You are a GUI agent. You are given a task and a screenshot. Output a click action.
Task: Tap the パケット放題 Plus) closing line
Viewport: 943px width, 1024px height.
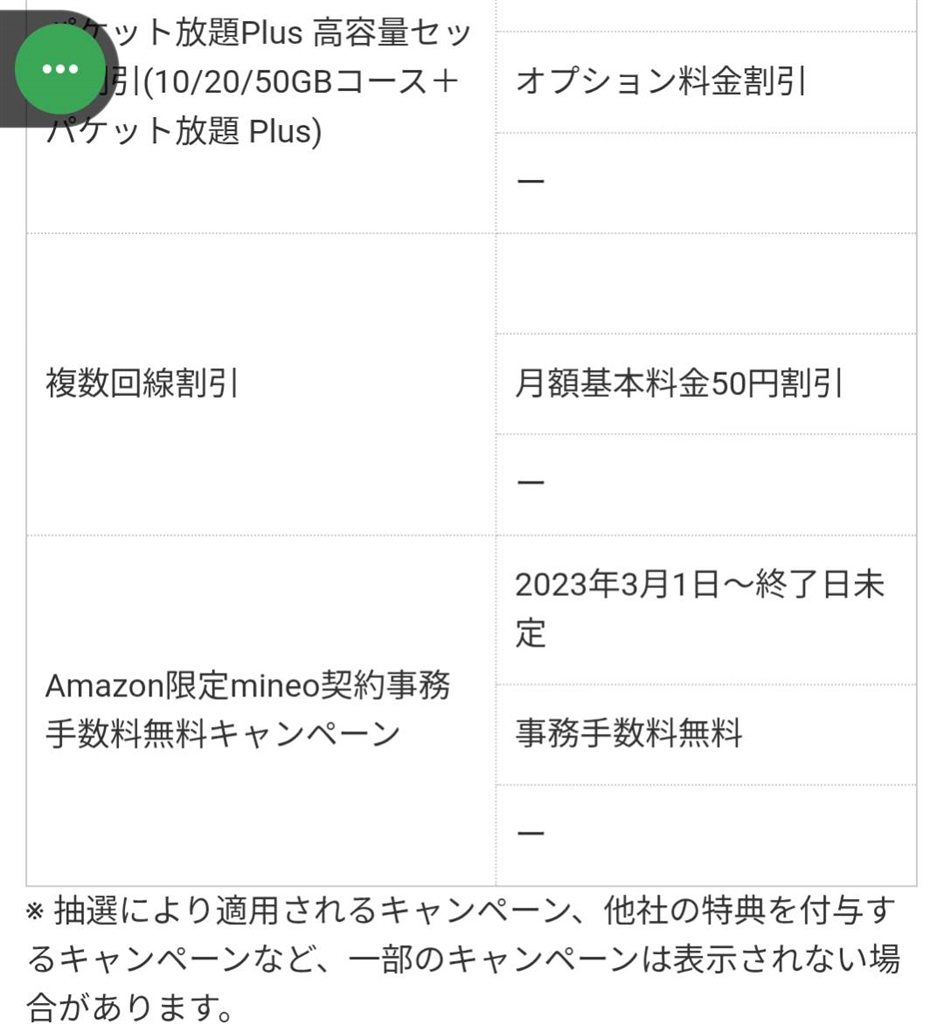click(x=185, y=131)
